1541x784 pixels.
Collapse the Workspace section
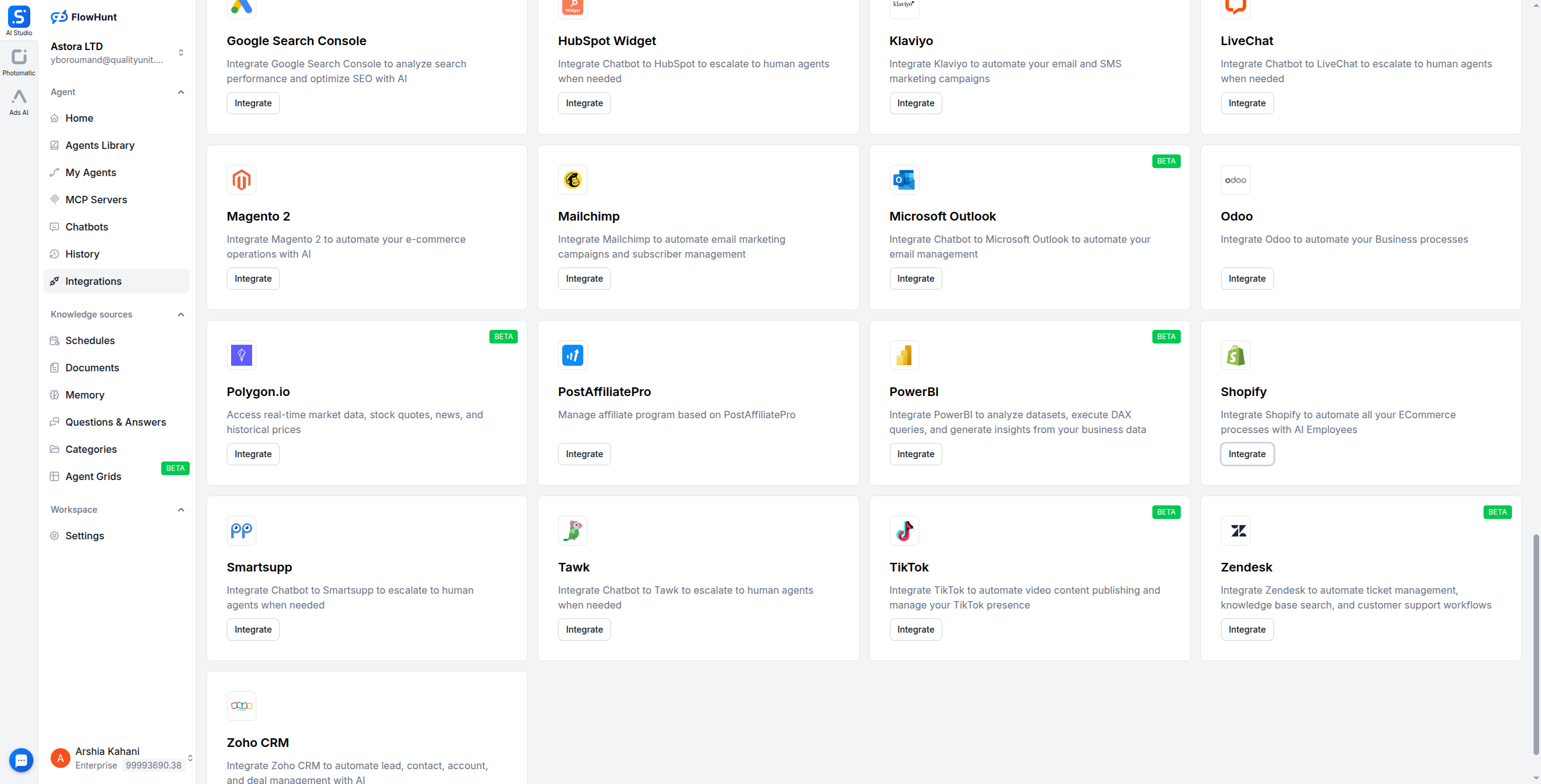click(x=180, y=510)
